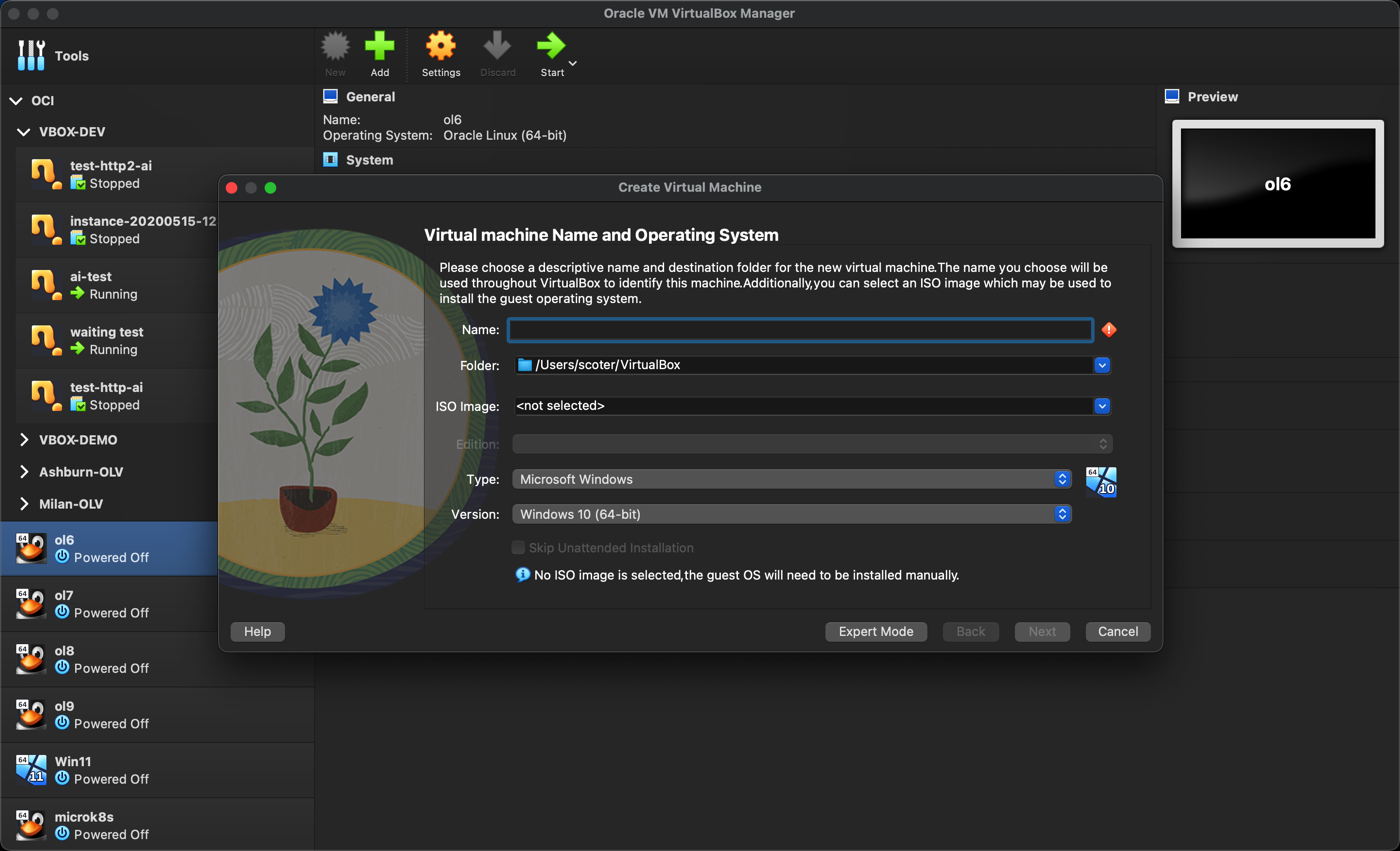Collapse the OCI group

click(16, 100)
